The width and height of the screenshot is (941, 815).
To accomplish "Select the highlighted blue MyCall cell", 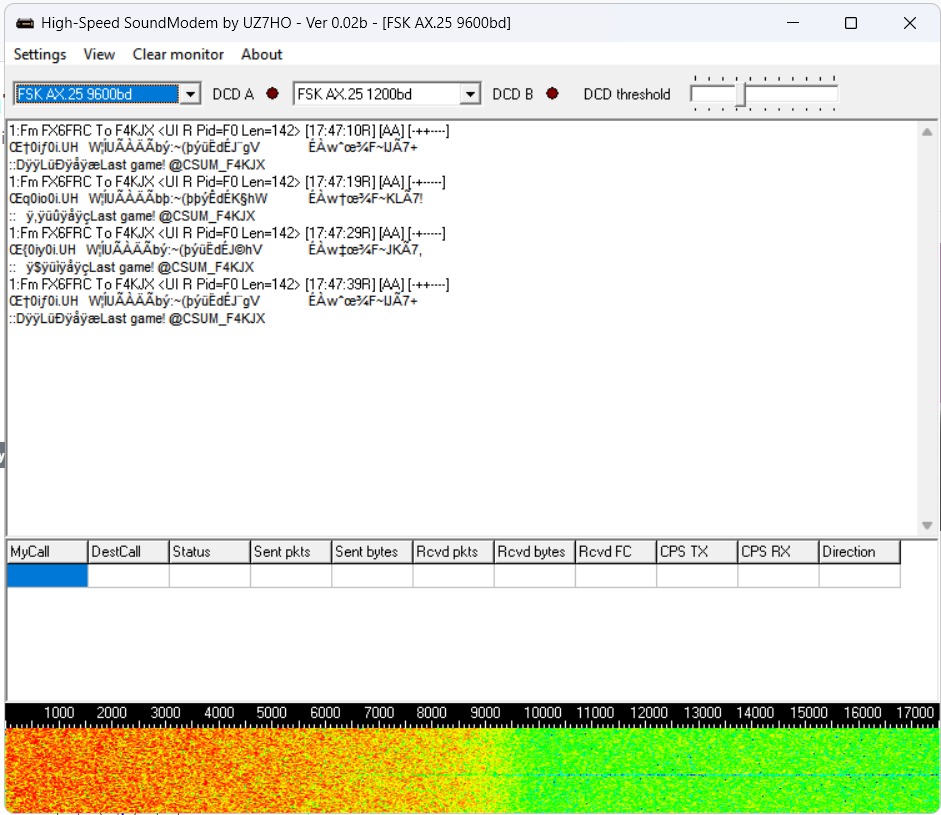I will point(47,576).
